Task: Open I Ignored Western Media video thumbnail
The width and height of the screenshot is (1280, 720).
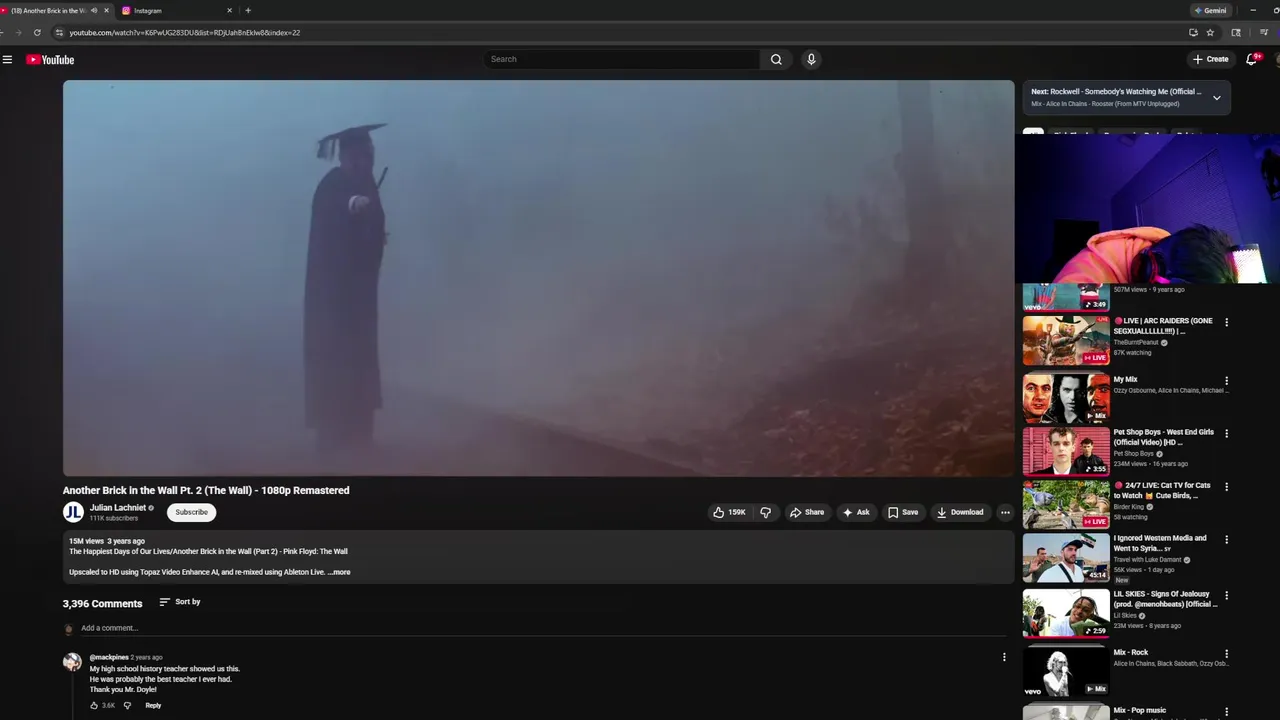Action: tap(1066, 558)
